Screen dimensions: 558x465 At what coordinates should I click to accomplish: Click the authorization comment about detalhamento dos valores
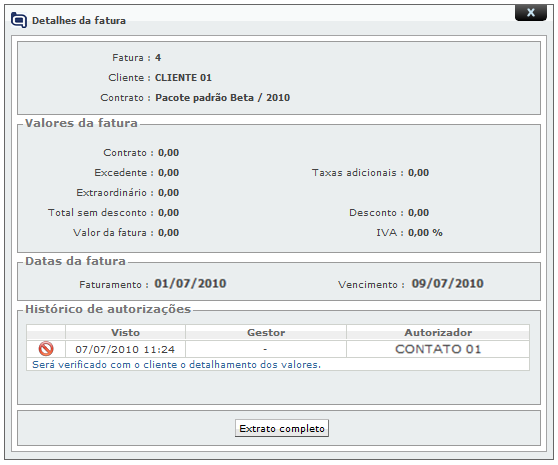[x=177, y=365]
